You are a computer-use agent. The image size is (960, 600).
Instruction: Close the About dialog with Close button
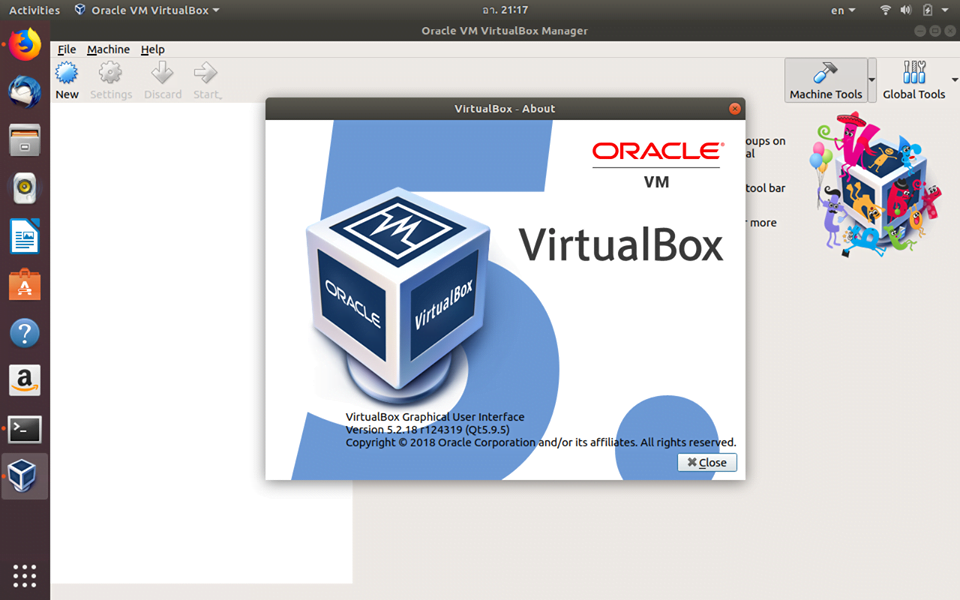pyautogui.click(x=707, y=462)
